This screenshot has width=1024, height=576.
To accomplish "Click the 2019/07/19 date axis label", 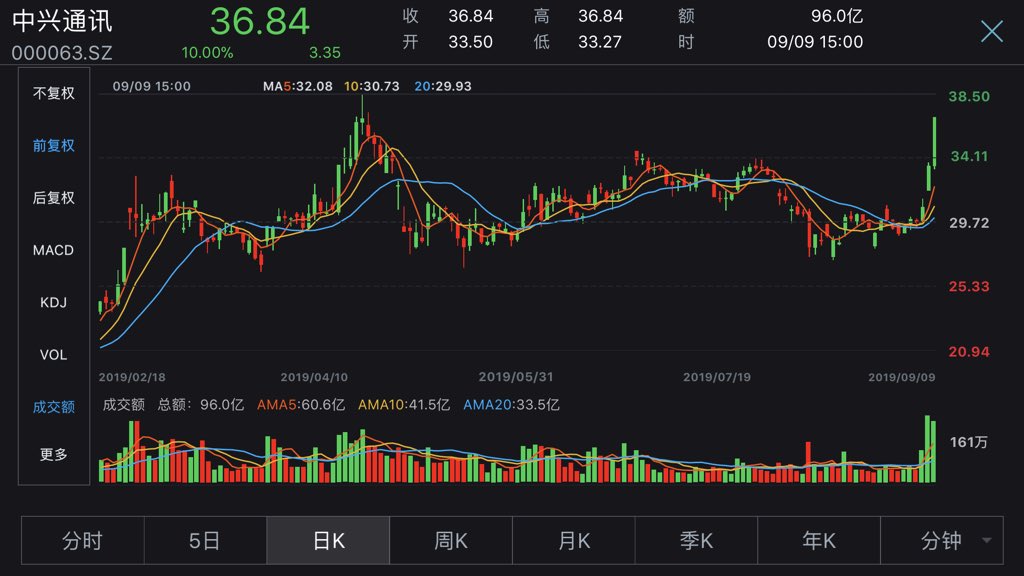I will pos(717,377).
